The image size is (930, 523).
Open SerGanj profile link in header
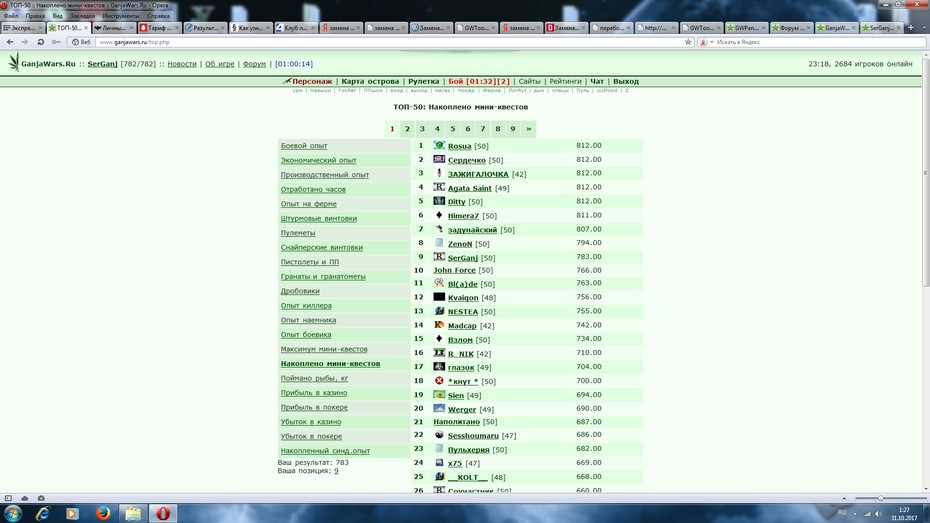103,64
